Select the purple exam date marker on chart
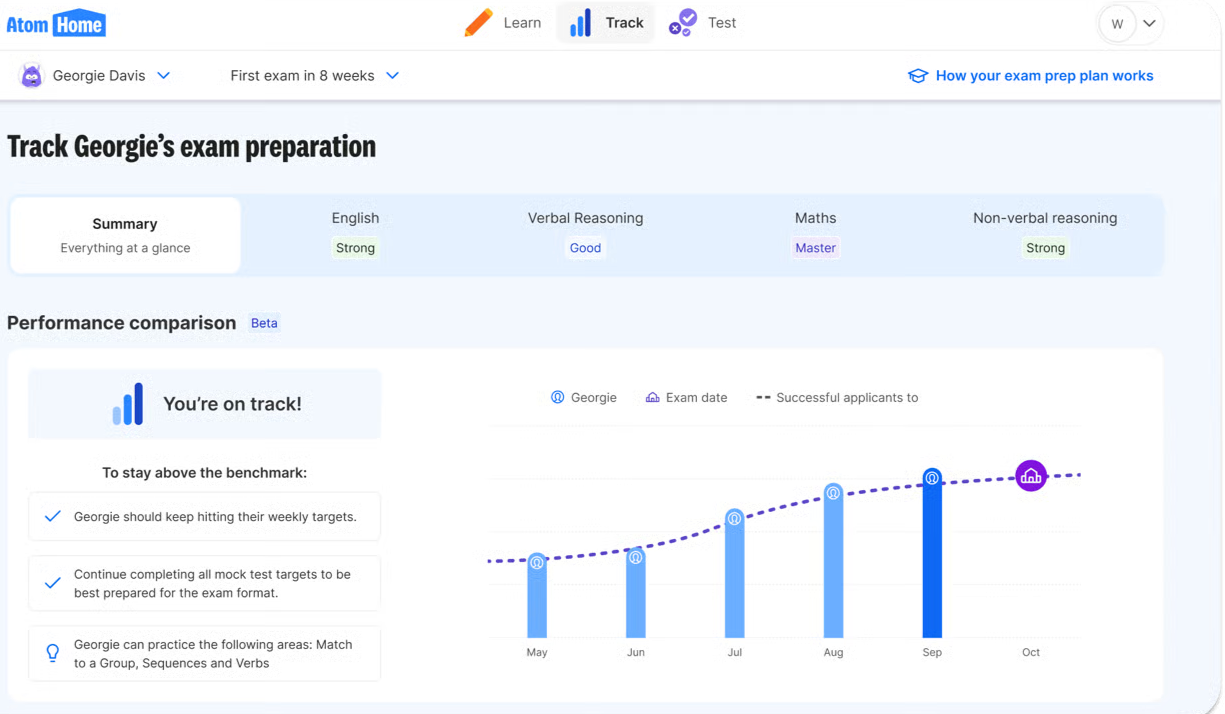This screenshot has height=714, width=1225. click(1031, 476)
